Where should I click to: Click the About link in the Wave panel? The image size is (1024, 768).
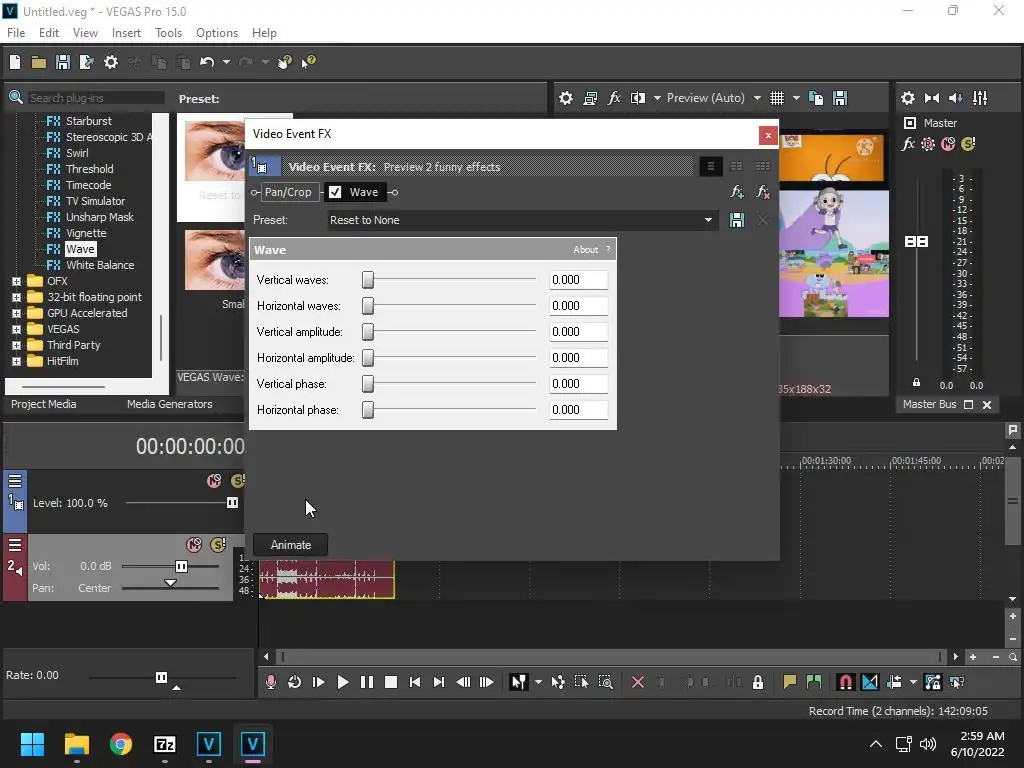tap(585, 249)
